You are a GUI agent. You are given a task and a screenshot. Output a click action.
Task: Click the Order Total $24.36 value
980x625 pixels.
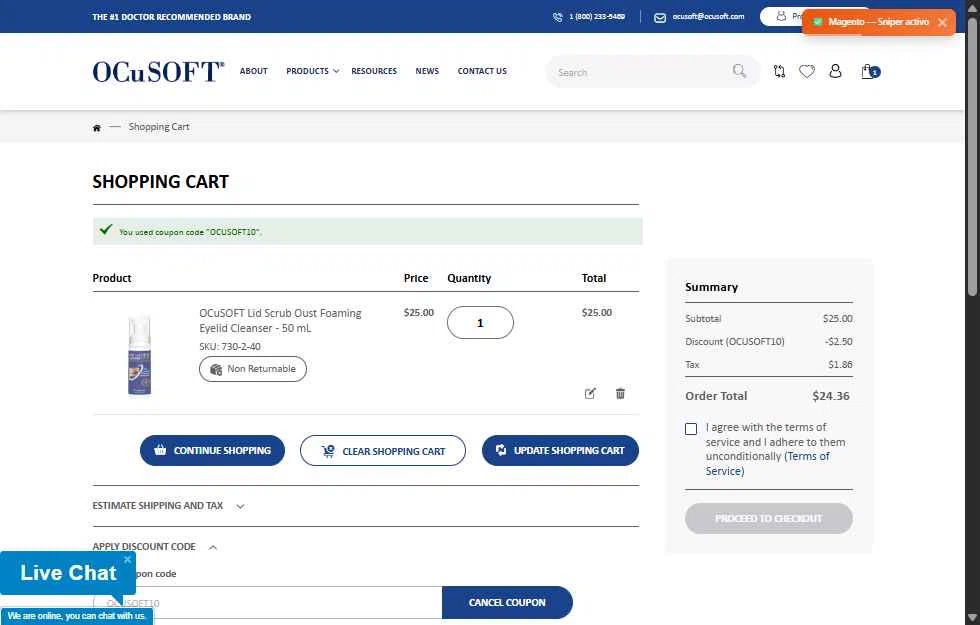click(831, 396)
